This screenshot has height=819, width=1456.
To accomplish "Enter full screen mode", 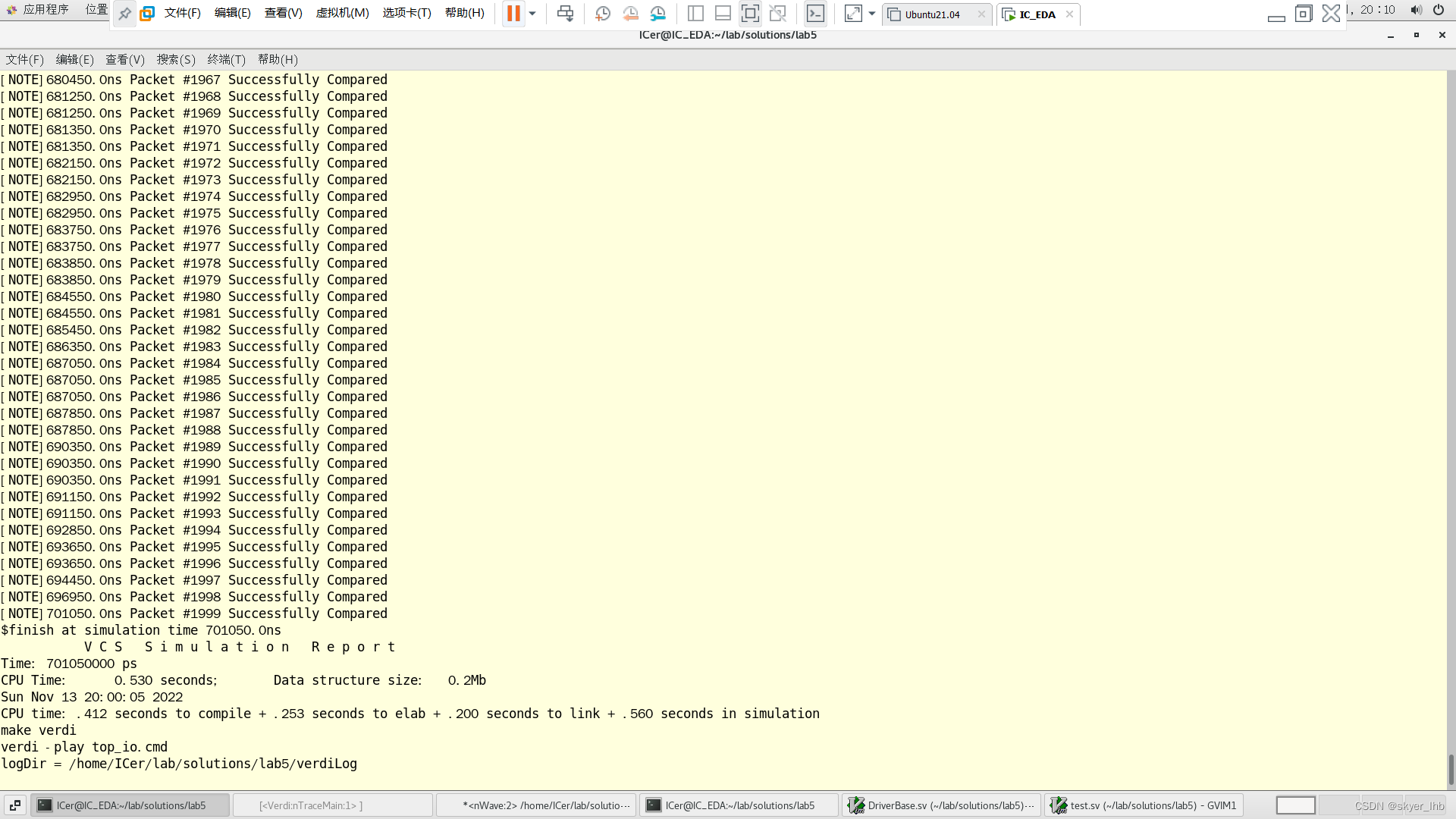I will pyautogui.click(x=750, y=14).
